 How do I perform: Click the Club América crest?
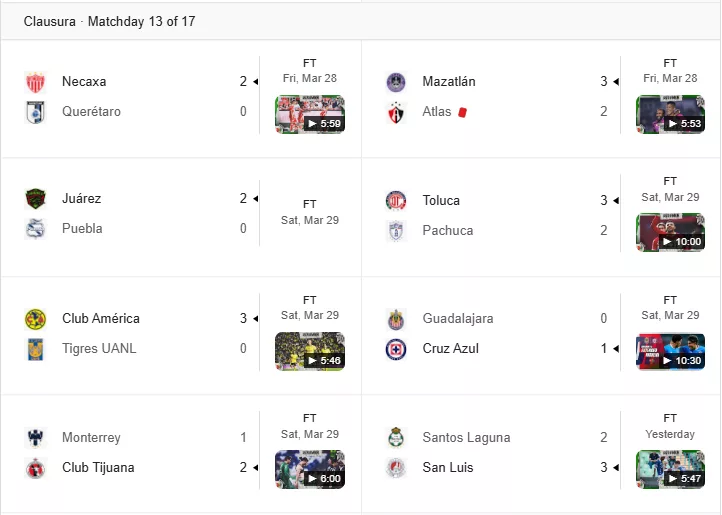coord(35,319)
